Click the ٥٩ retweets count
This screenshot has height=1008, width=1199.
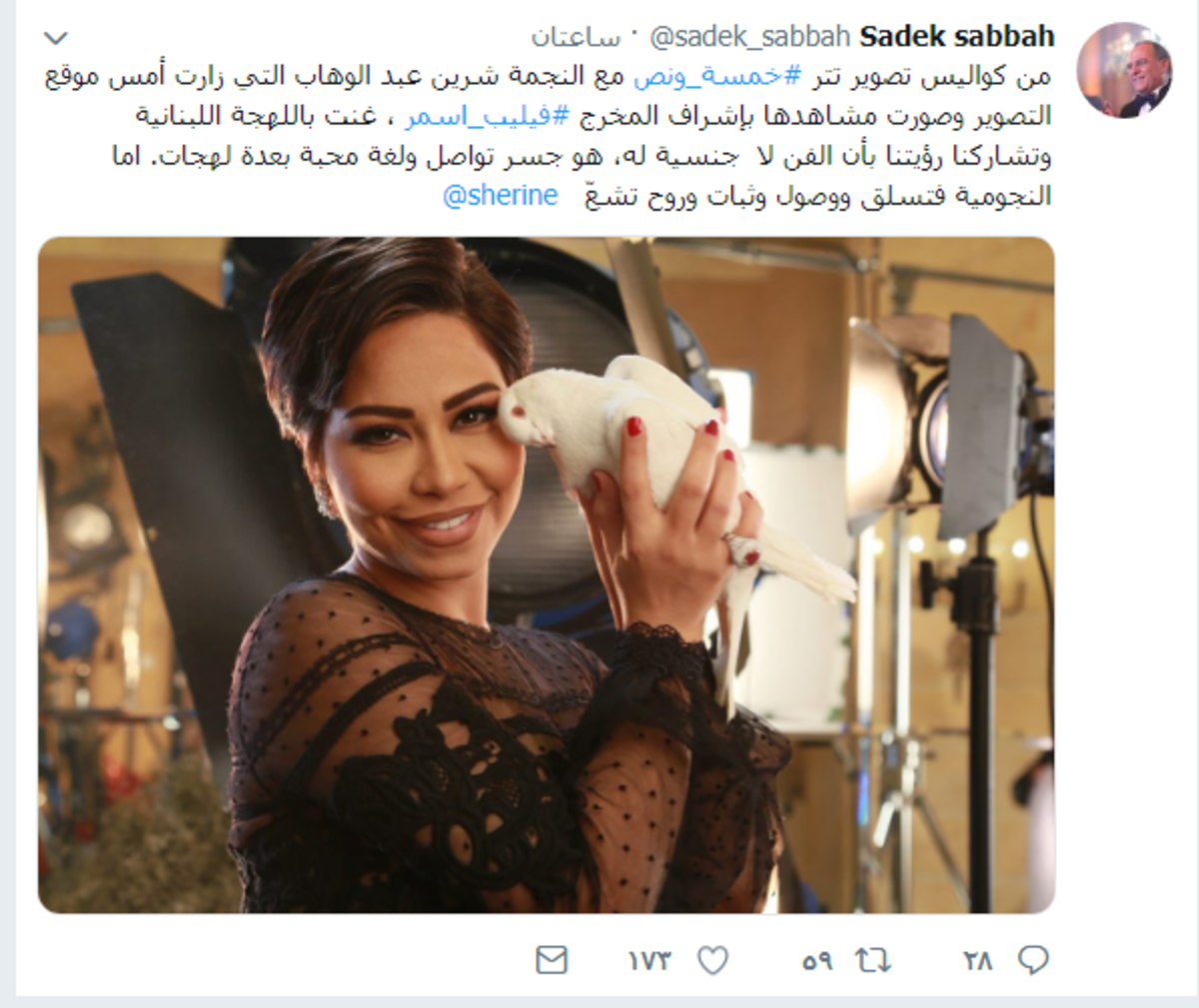817,961
